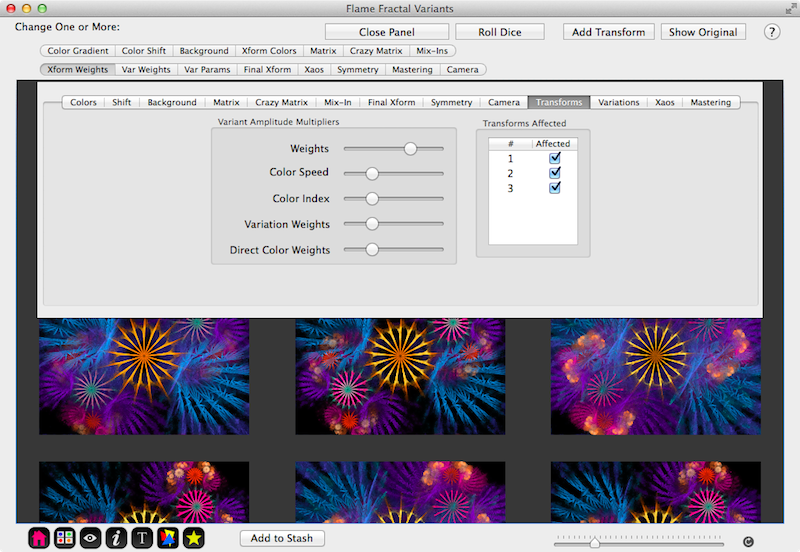Uncheck Affected for transform 3

[x=555, y=188]
